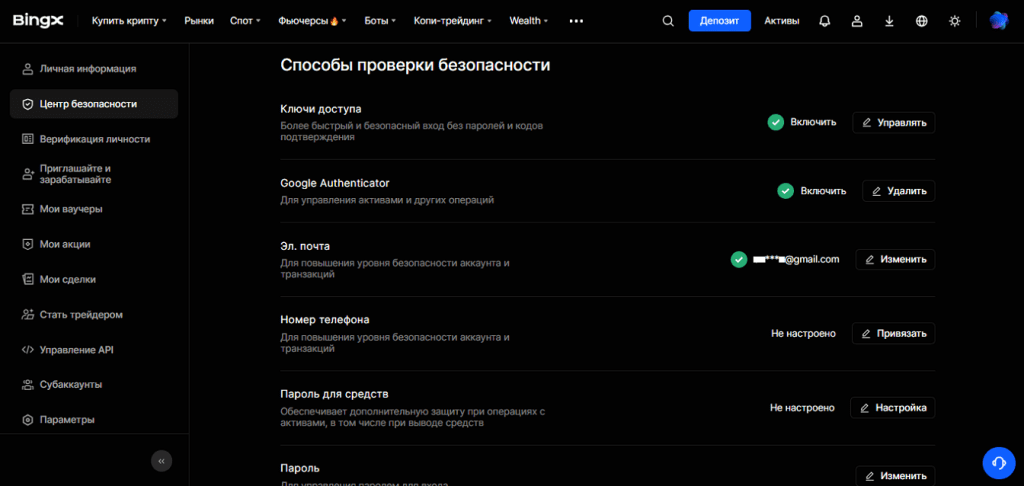Click the Субаккаунты people icon
The height and width of the screenshot is (486, 1024).
click(x=27, y=384)
